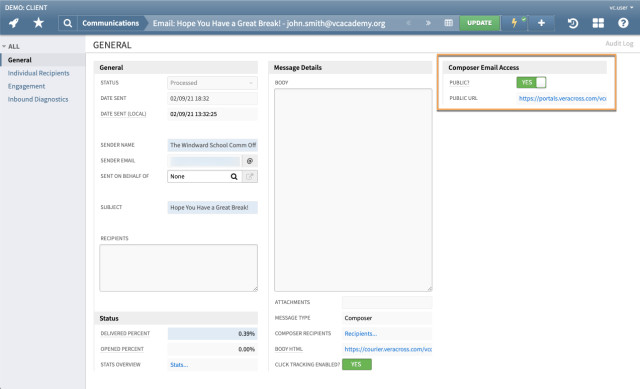This screenshot has height=389, width=640.
Task: Click the rocket launchpad icon
Action: click(14, 23)
